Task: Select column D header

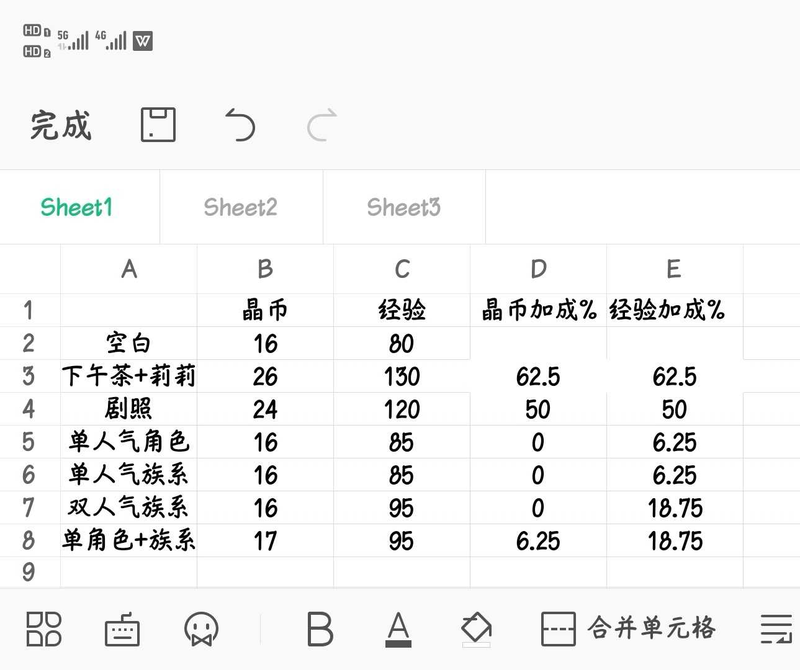Action: click(539, 268)
